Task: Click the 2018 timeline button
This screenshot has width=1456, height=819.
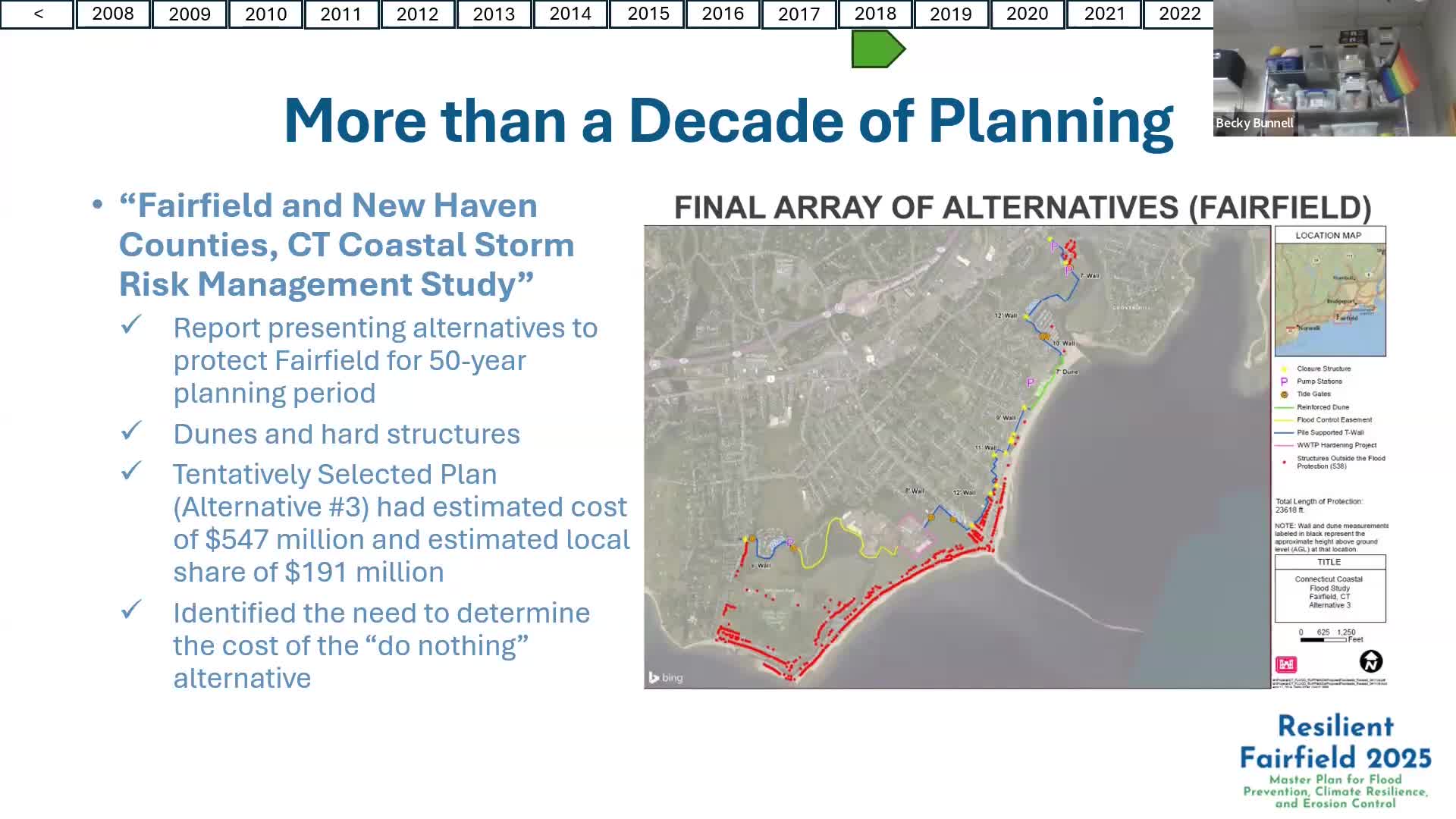Action: pyautogui.click(x=875, y=14)
